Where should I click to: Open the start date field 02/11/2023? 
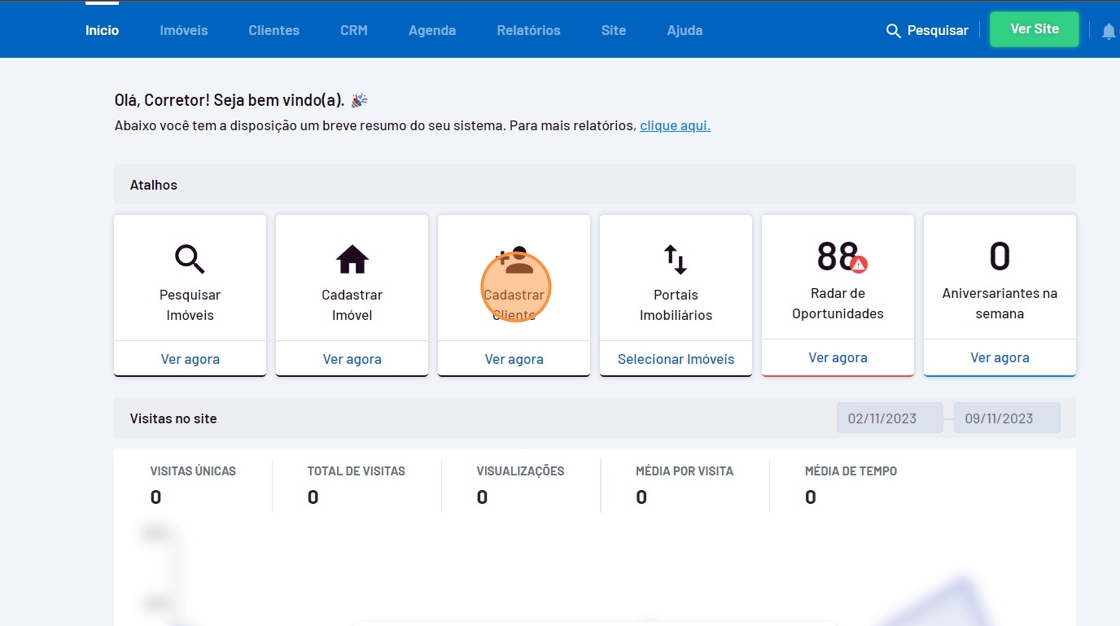(889, 418)
